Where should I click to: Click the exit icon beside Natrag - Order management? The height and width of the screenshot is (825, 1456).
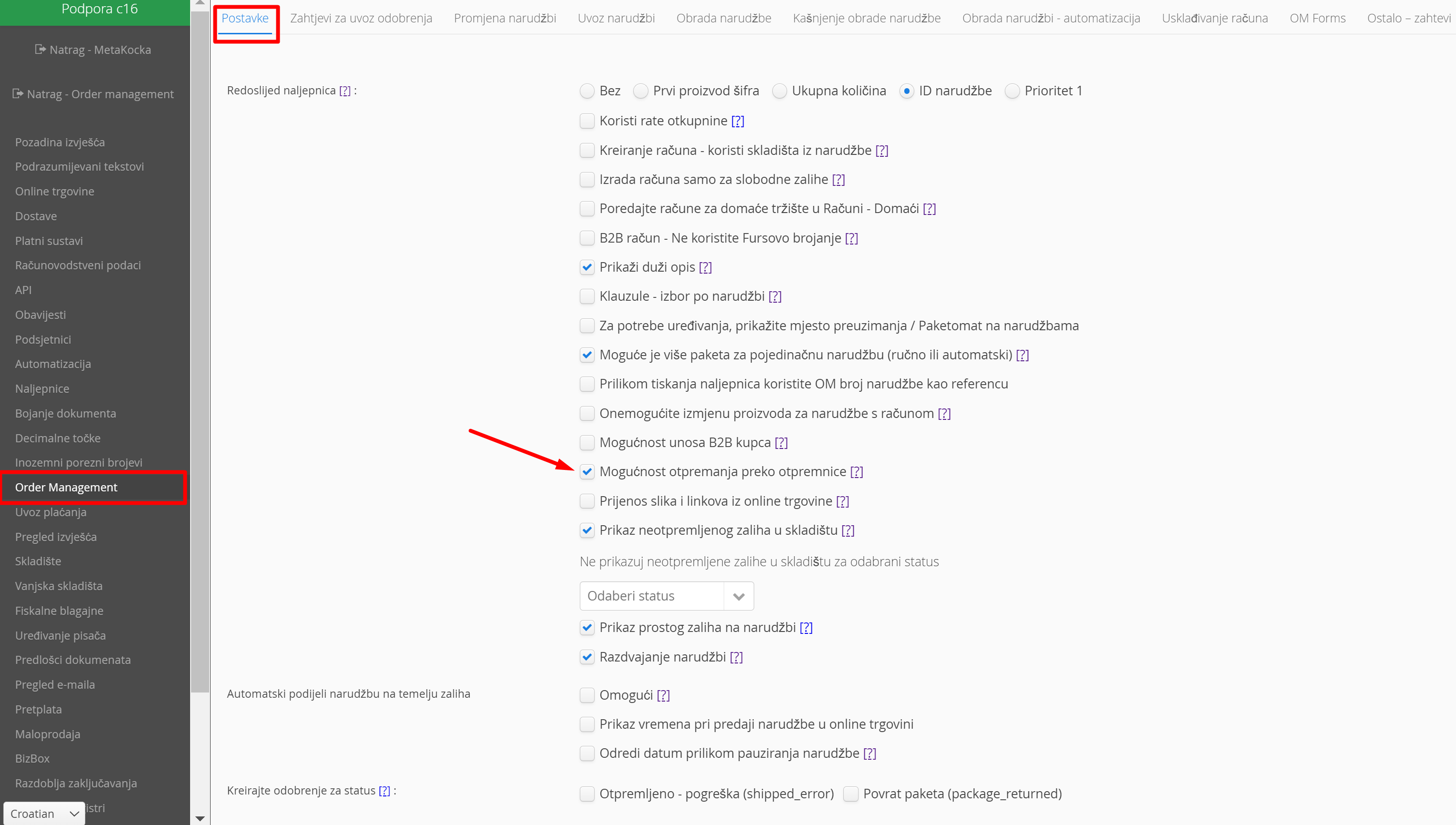pyautogui.click(x=18, y=93)
